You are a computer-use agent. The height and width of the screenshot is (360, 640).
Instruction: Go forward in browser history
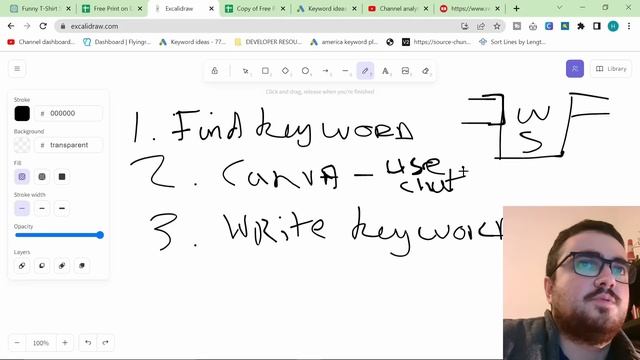pyautogui.click(x=27, y=26)
